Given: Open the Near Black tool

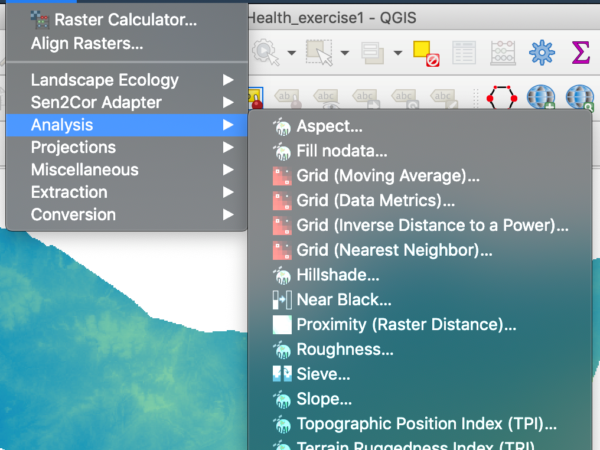Looking at the screenshot, I should pyautogui.click(x=420, y=300).
